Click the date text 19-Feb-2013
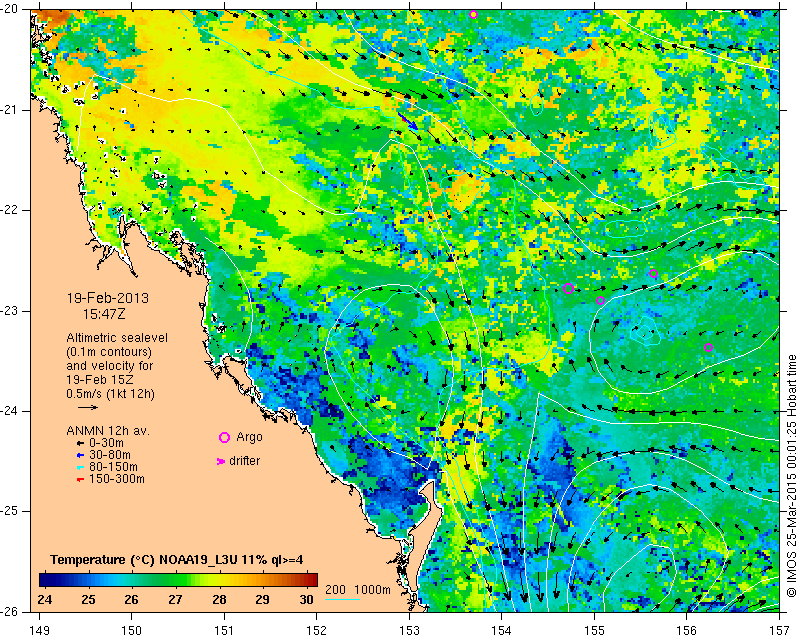The image size is (800, 640). pyautogui.click(x=108, y=298)
